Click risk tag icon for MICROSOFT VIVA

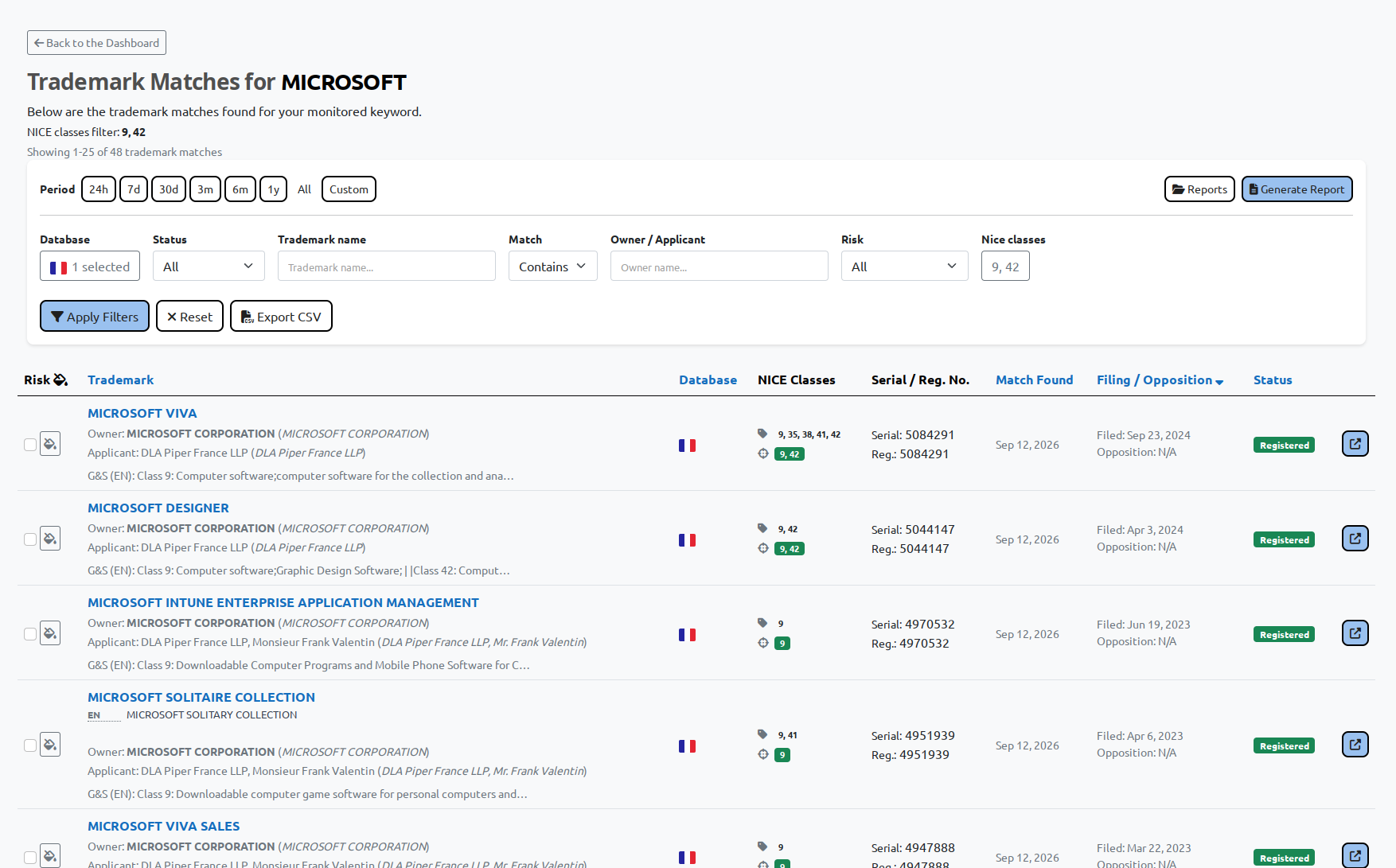tap(50, 444)
